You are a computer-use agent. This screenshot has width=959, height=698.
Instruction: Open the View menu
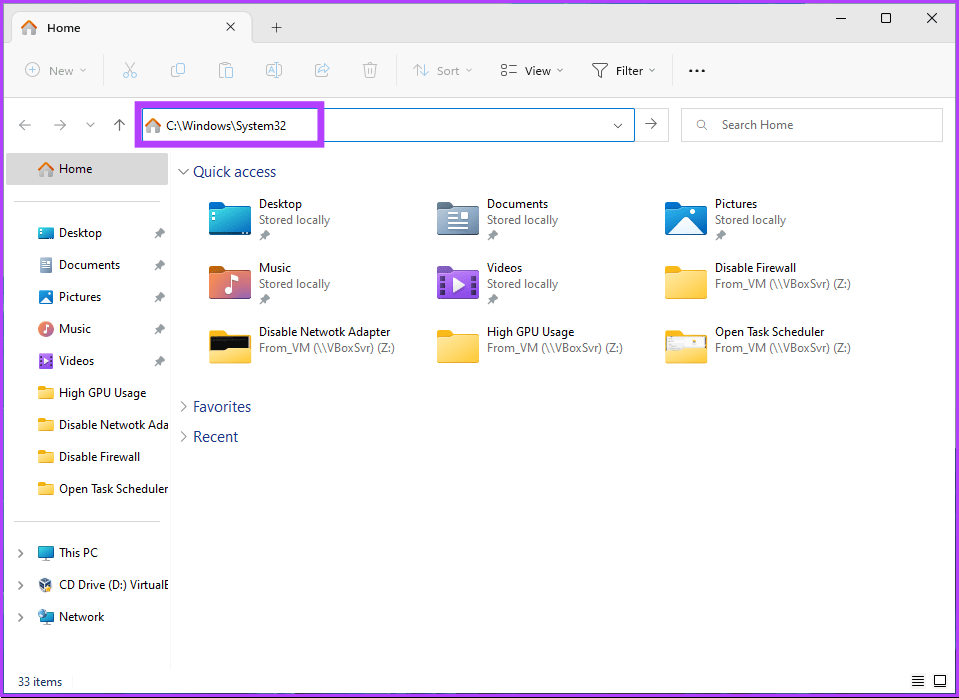[531, 70]
